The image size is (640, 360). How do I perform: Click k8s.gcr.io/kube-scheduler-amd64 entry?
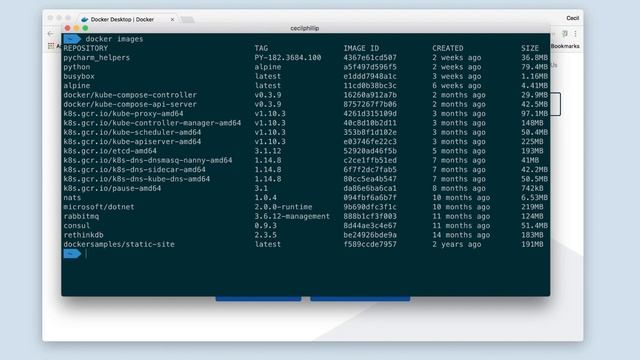[x=132, y=133]
